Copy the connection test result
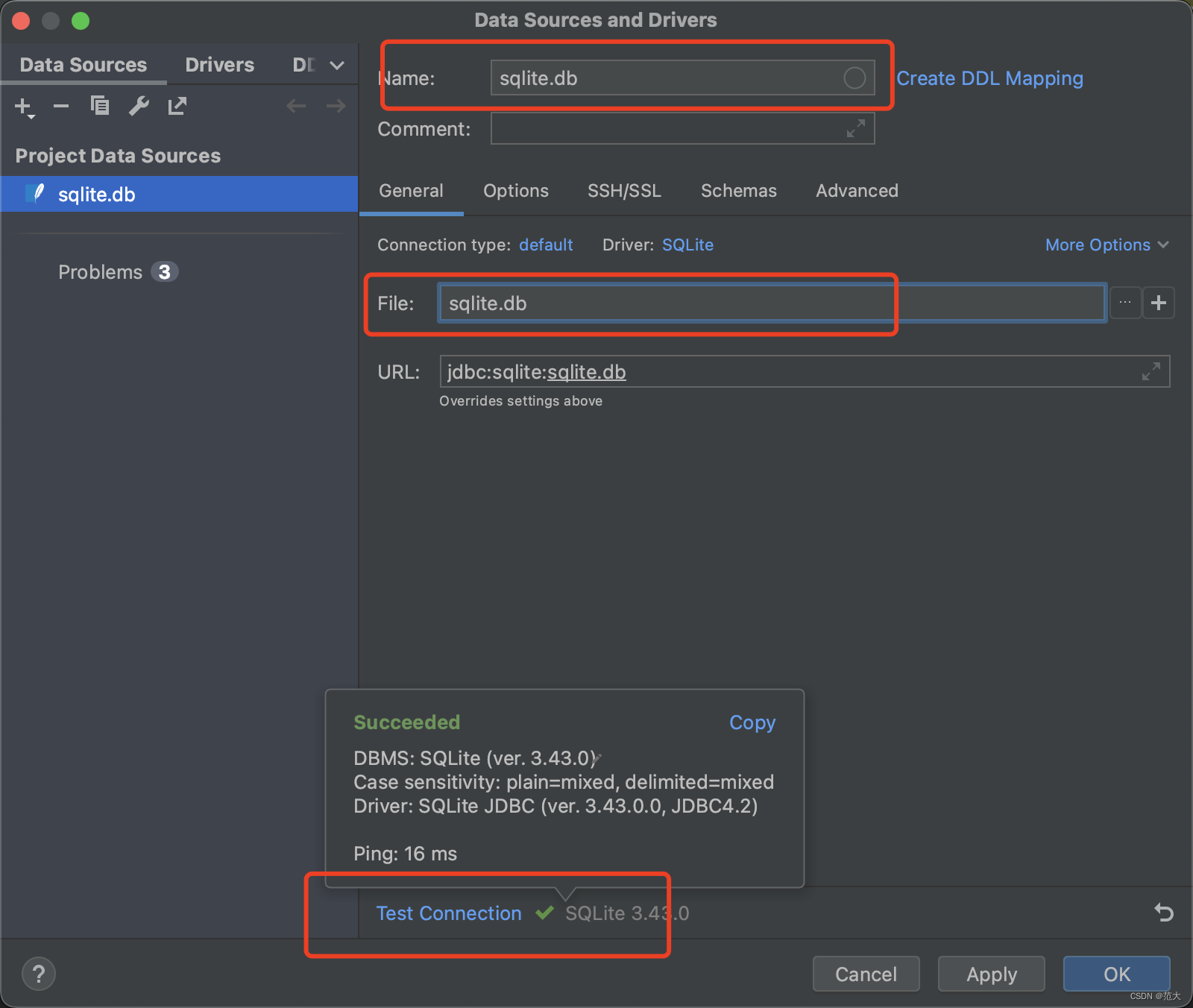The width and height of the screenshot is (1193, 1008). click(752, 722)
